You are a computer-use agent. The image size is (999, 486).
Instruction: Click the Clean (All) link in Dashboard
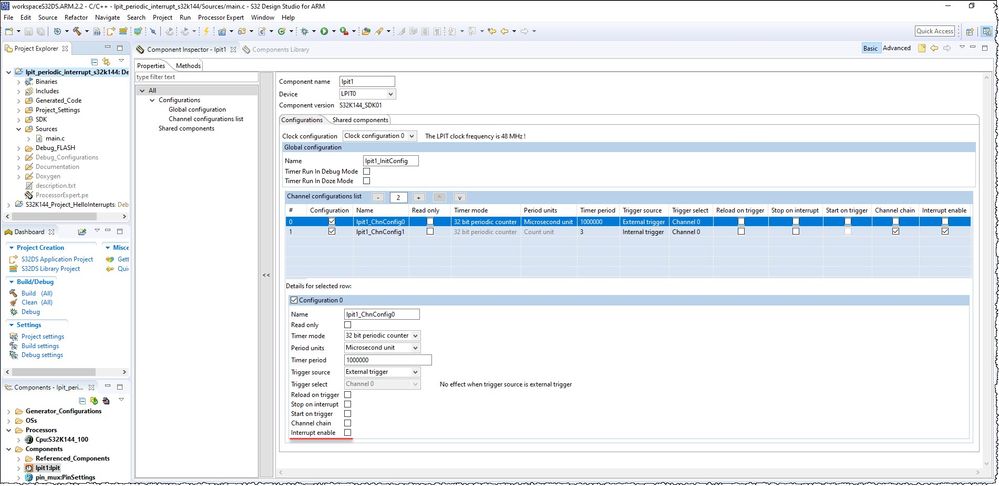click(37, 303)
